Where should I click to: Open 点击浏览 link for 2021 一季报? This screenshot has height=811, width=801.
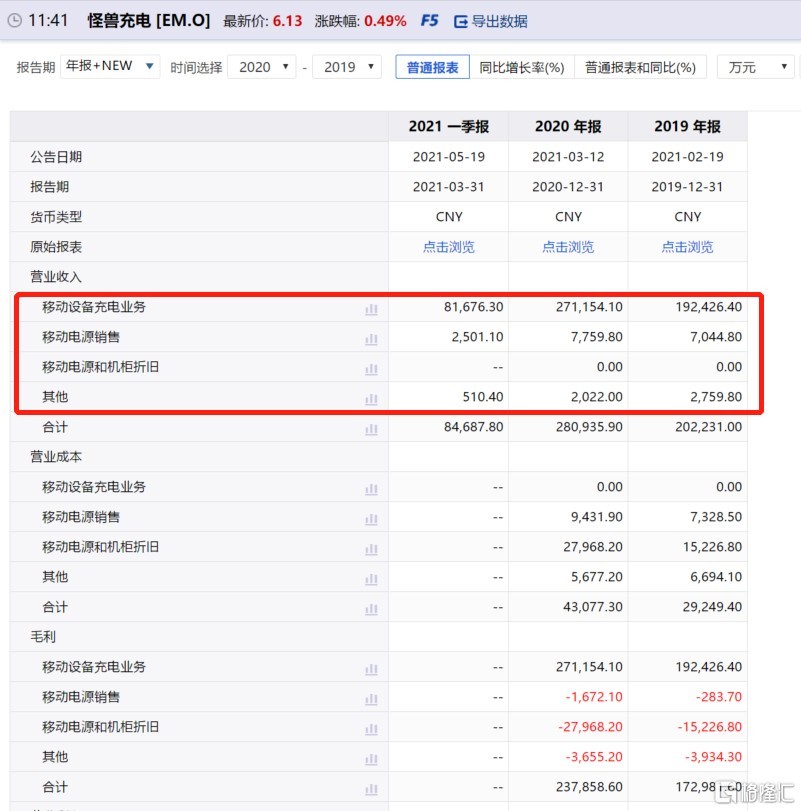448,247
